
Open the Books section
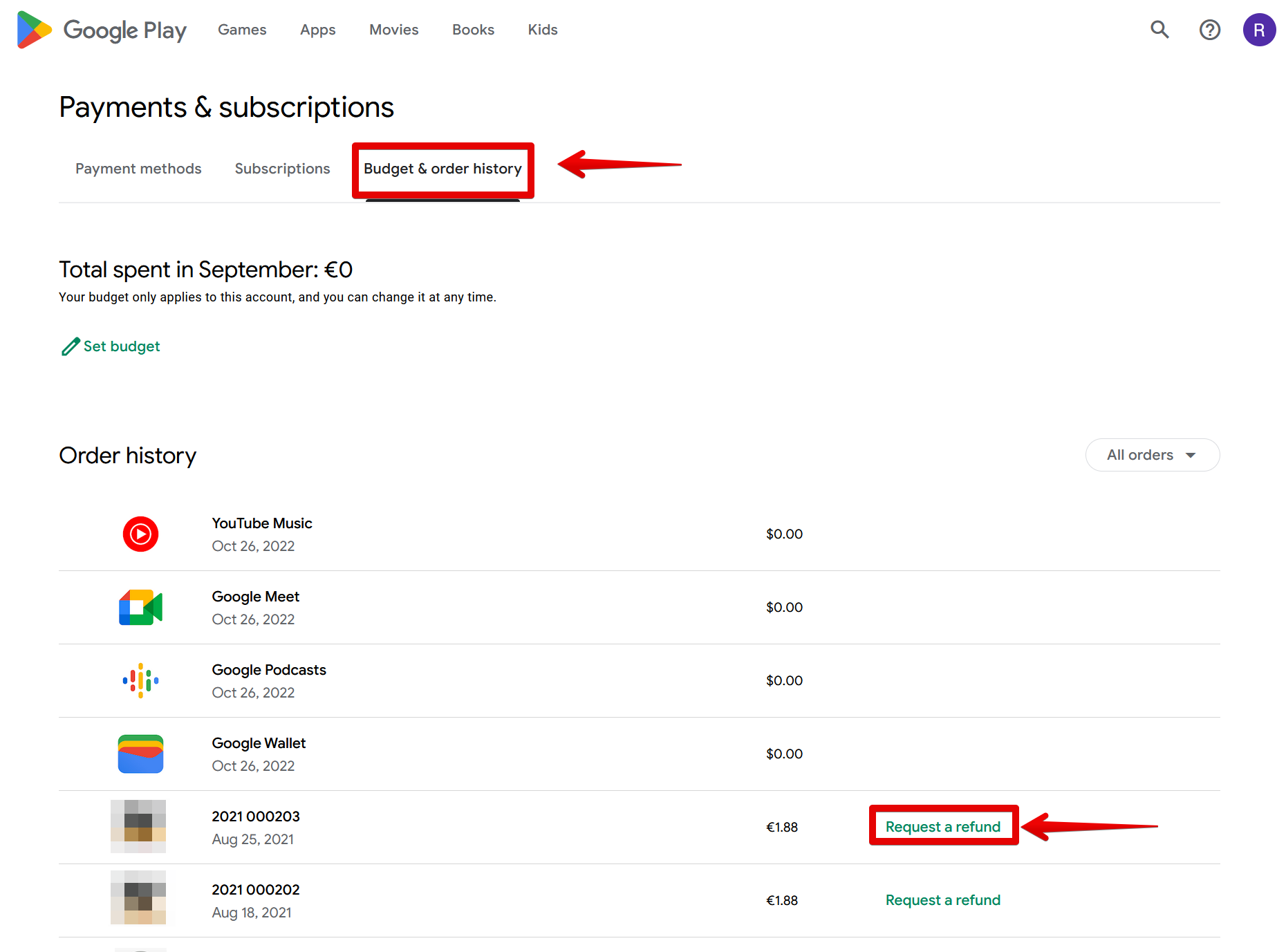473,30
